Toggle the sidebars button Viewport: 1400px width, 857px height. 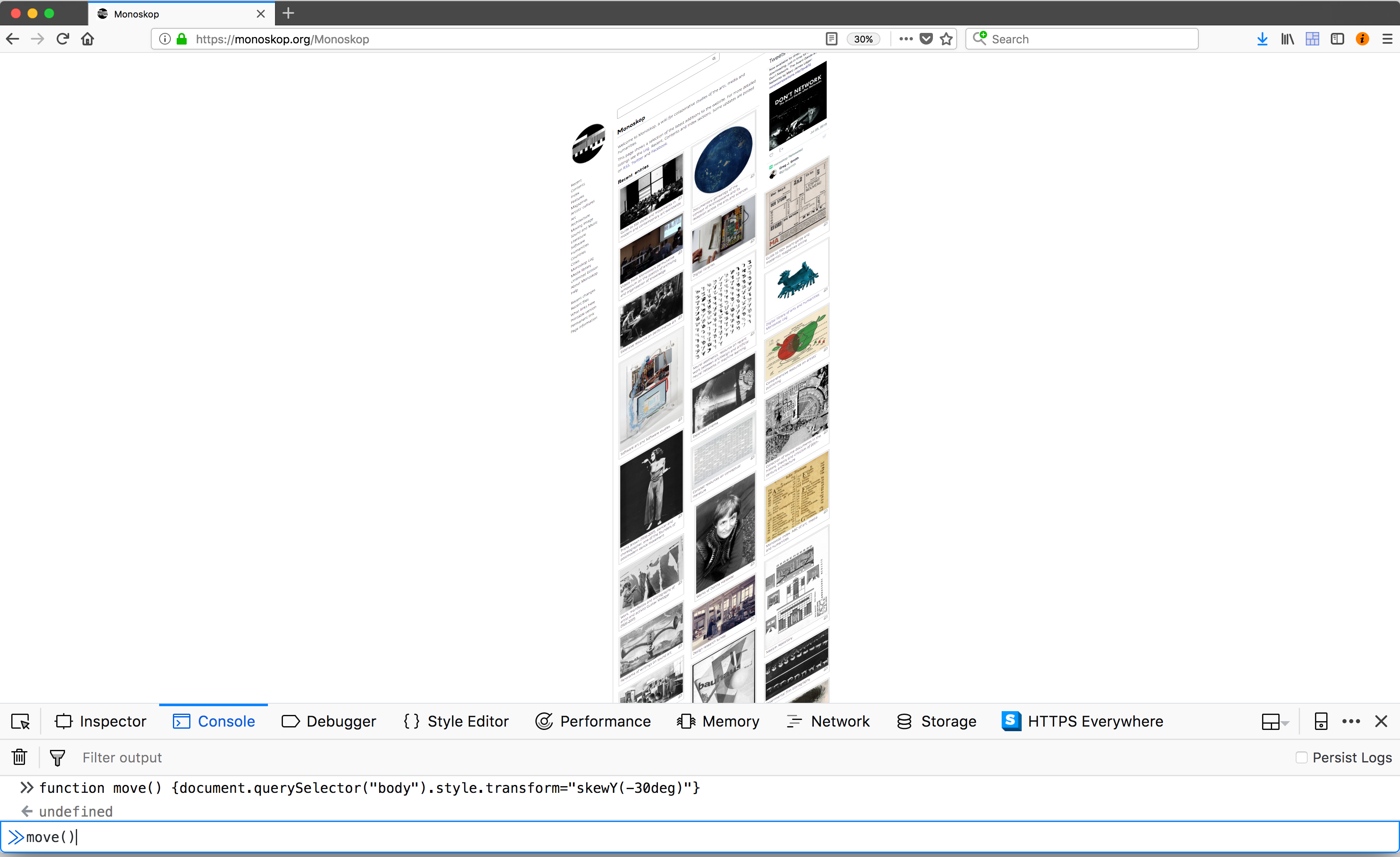pos(1337,39)
